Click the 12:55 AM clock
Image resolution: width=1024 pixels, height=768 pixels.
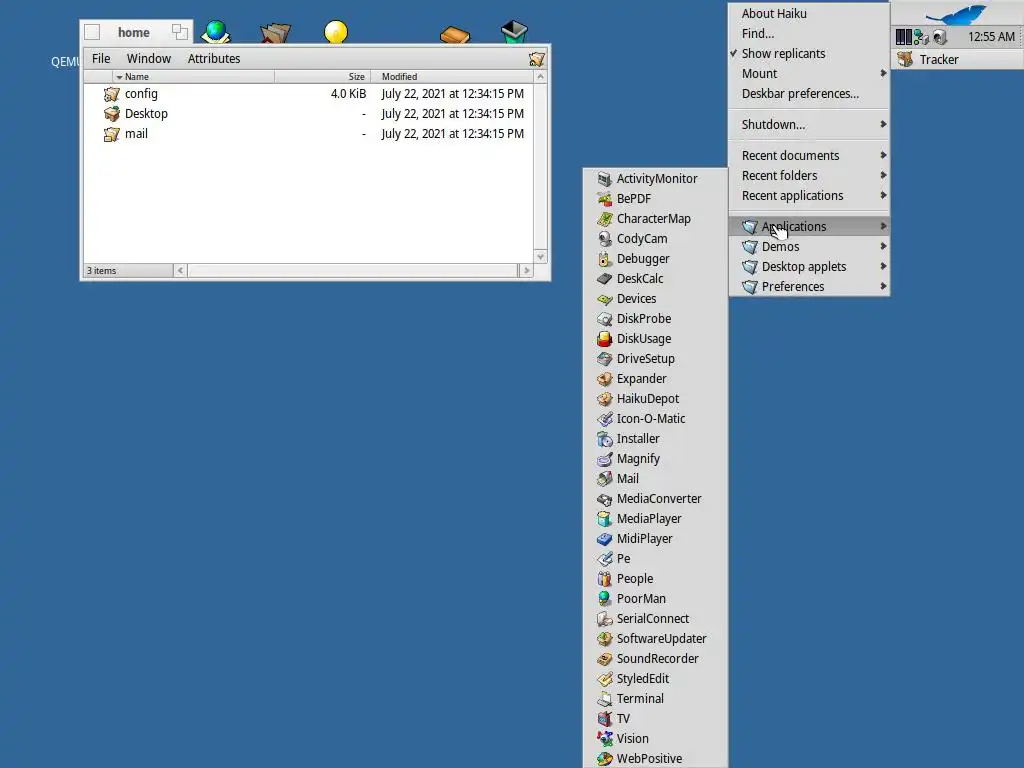point(991,37)
